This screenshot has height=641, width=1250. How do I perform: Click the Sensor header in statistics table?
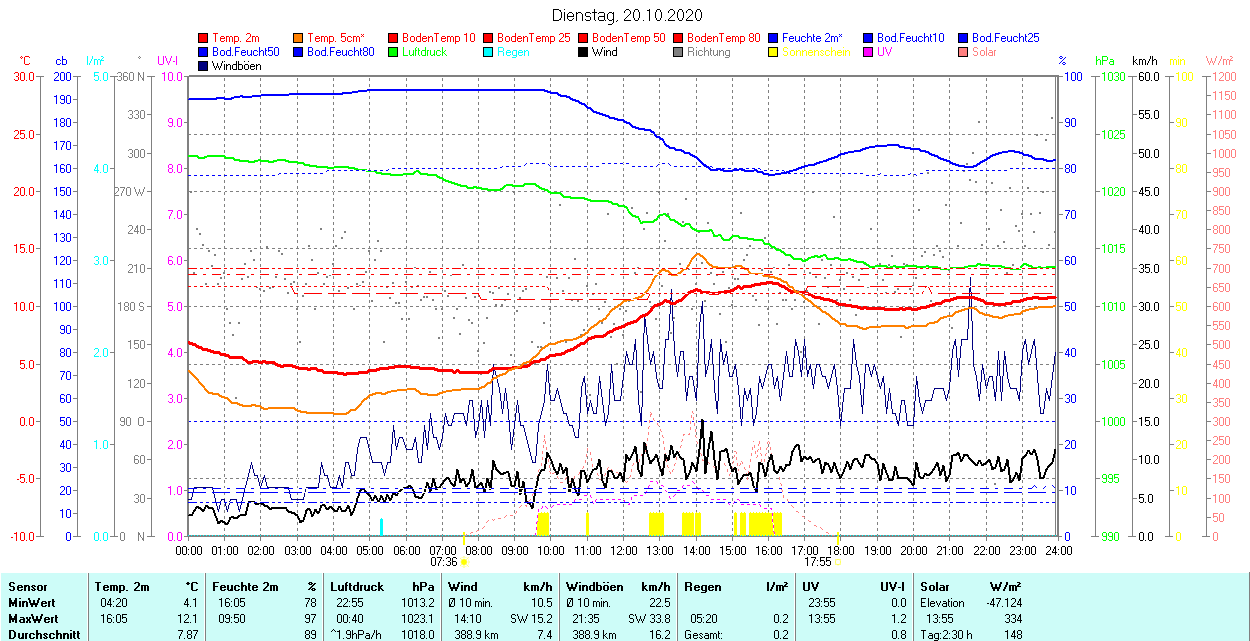tap(27, 587)
